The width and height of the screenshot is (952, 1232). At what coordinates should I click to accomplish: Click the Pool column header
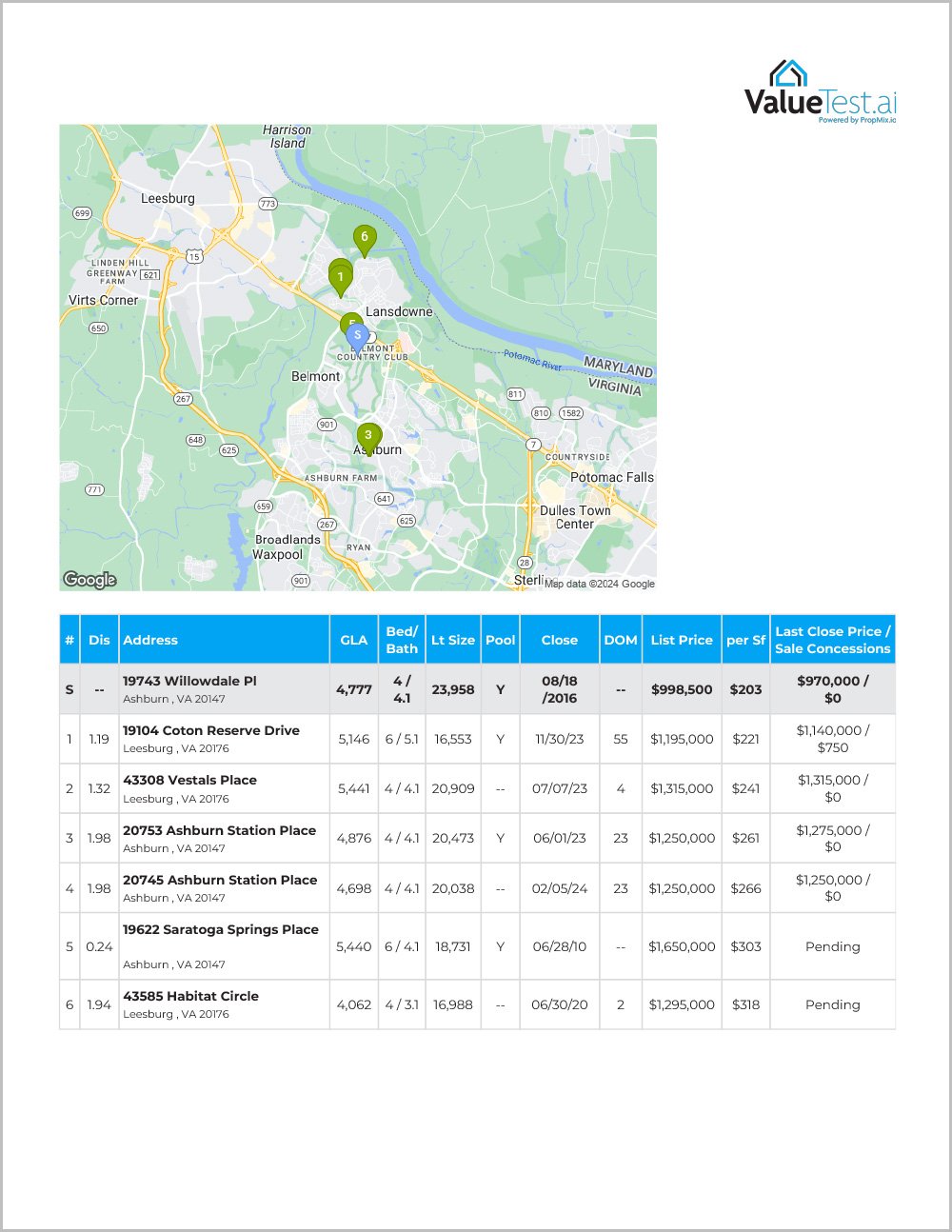coord(501,640)
